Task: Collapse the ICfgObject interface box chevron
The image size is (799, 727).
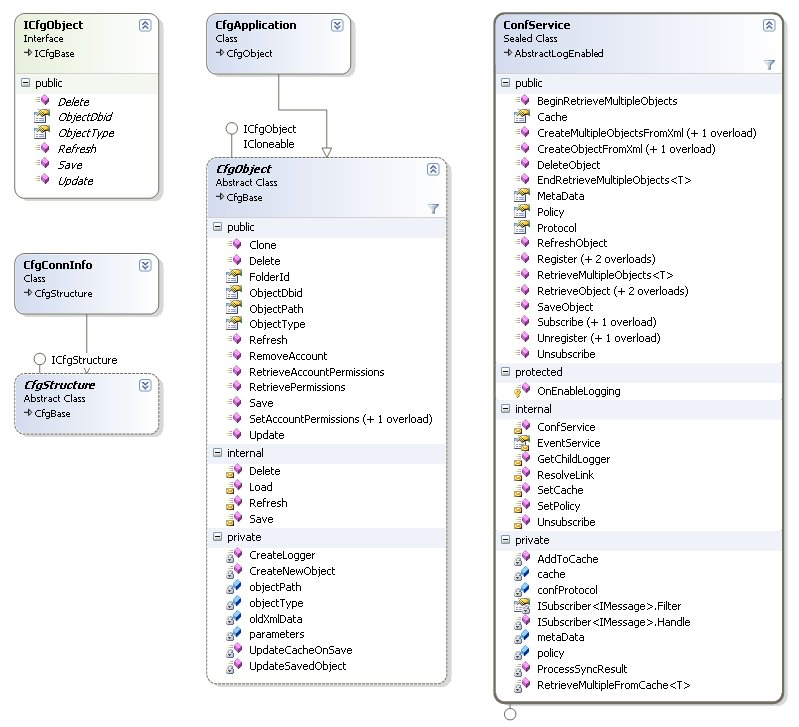Action: pyautogui.click(x=145, y=25)
